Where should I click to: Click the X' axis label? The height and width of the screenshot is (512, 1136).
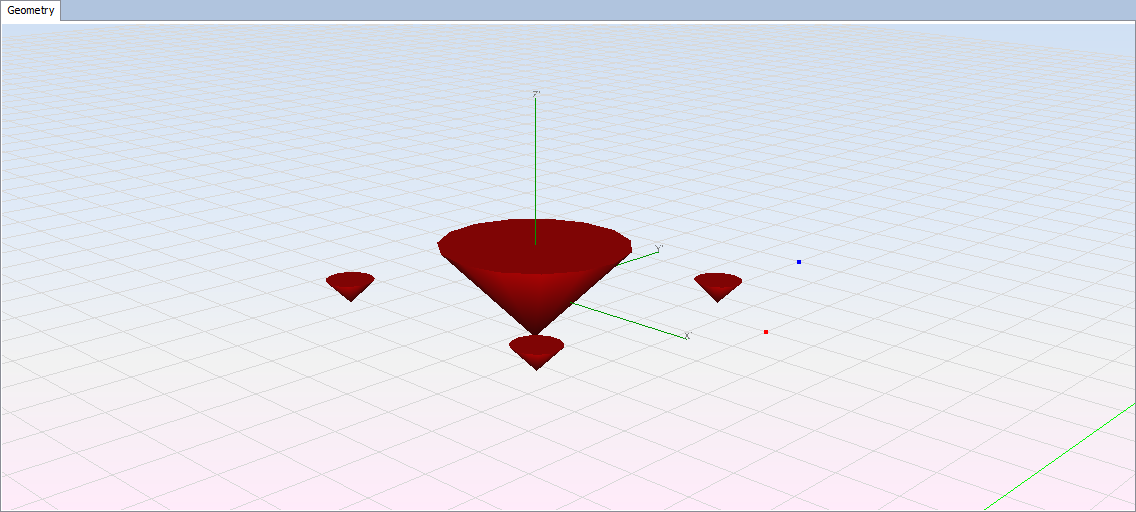(x=688, y=336)
